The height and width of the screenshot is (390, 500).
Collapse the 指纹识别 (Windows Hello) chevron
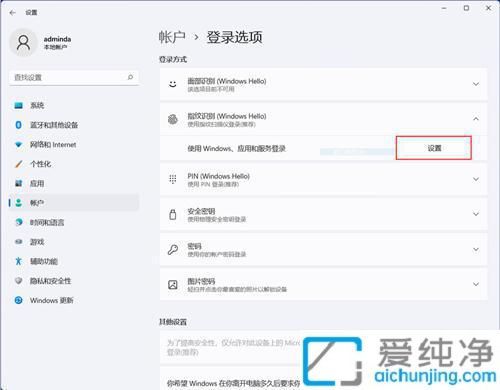[x=476, y=119]
